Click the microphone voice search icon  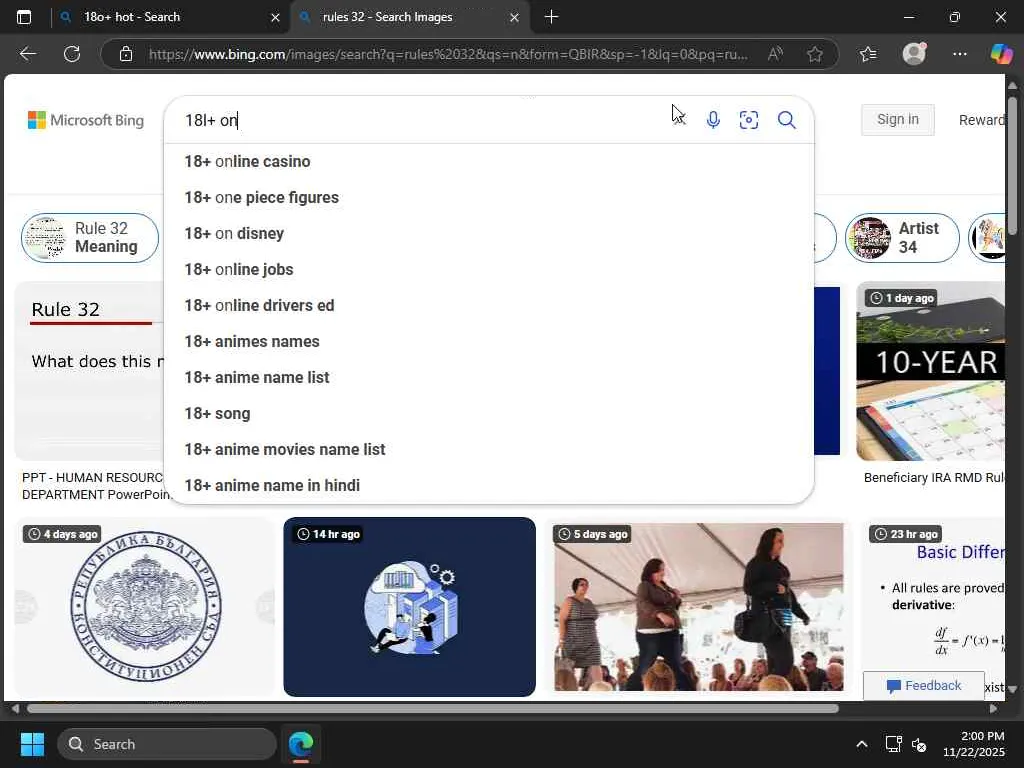tap(713, 120)
